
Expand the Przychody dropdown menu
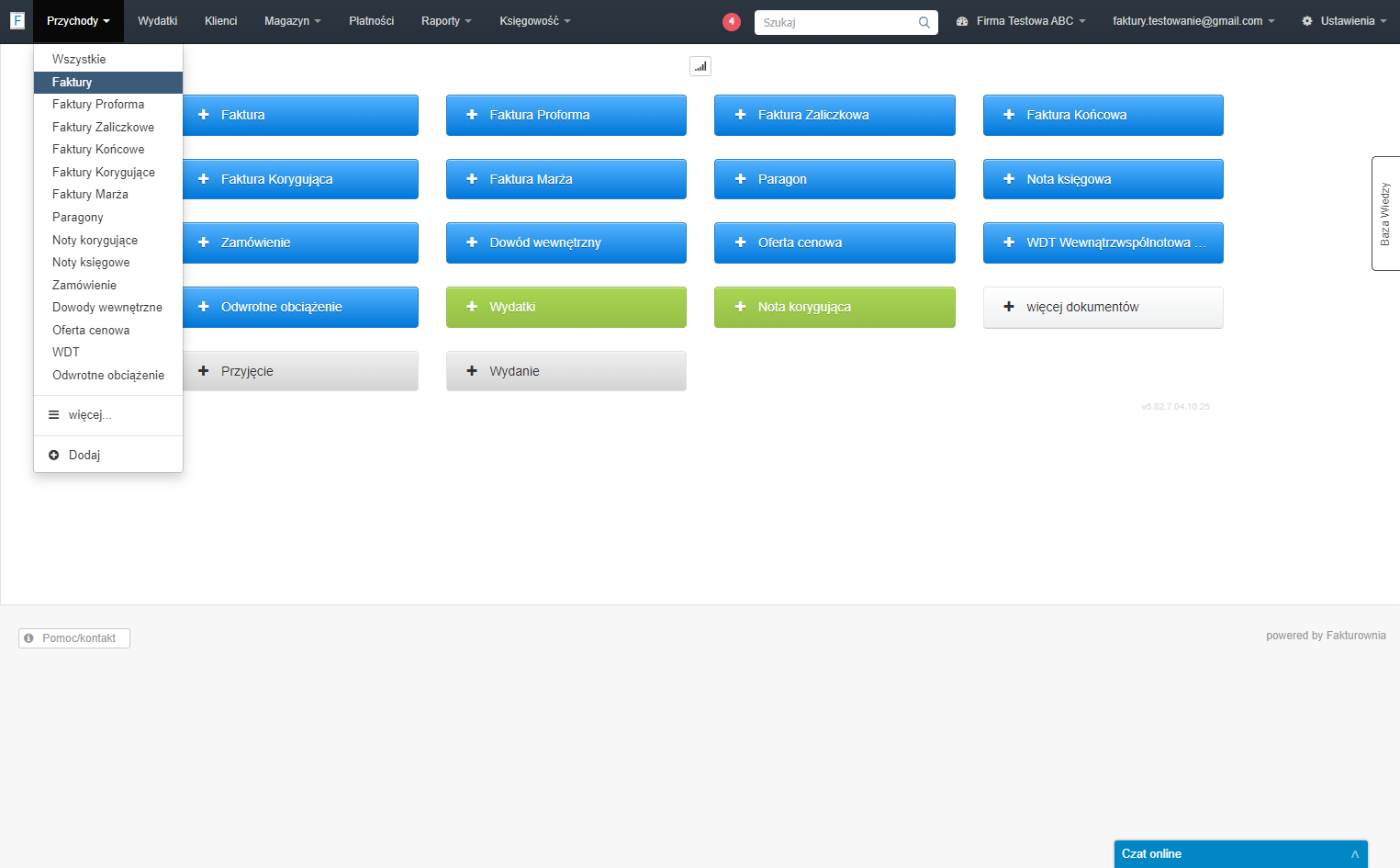(x=78, y=21)
